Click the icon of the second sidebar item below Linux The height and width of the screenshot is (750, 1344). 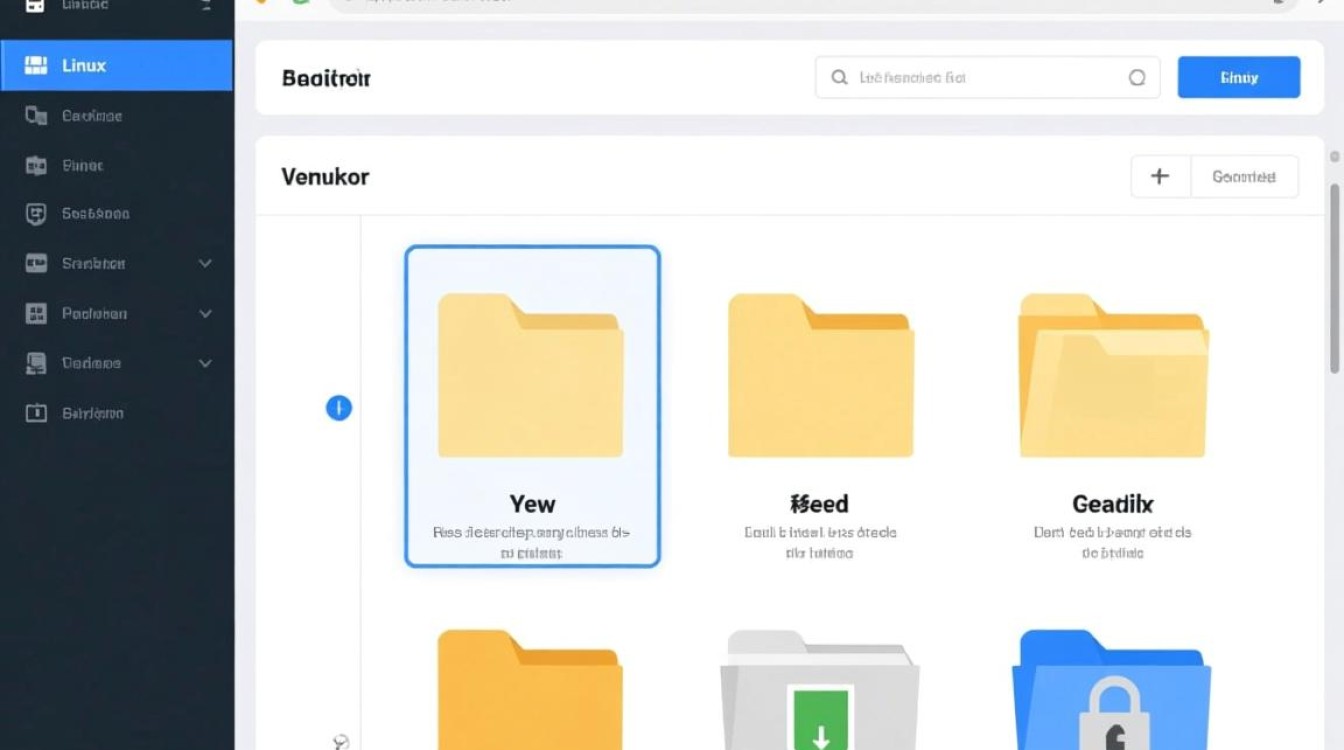[x=36, y=166]
